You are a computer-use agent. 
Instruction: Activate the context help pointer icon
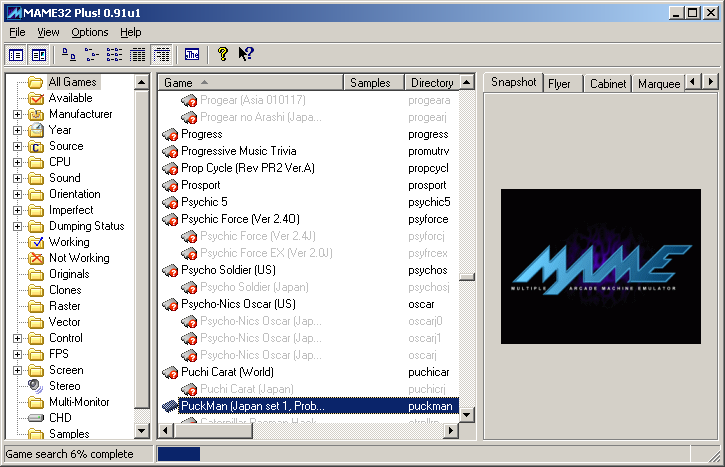(246, 54)
